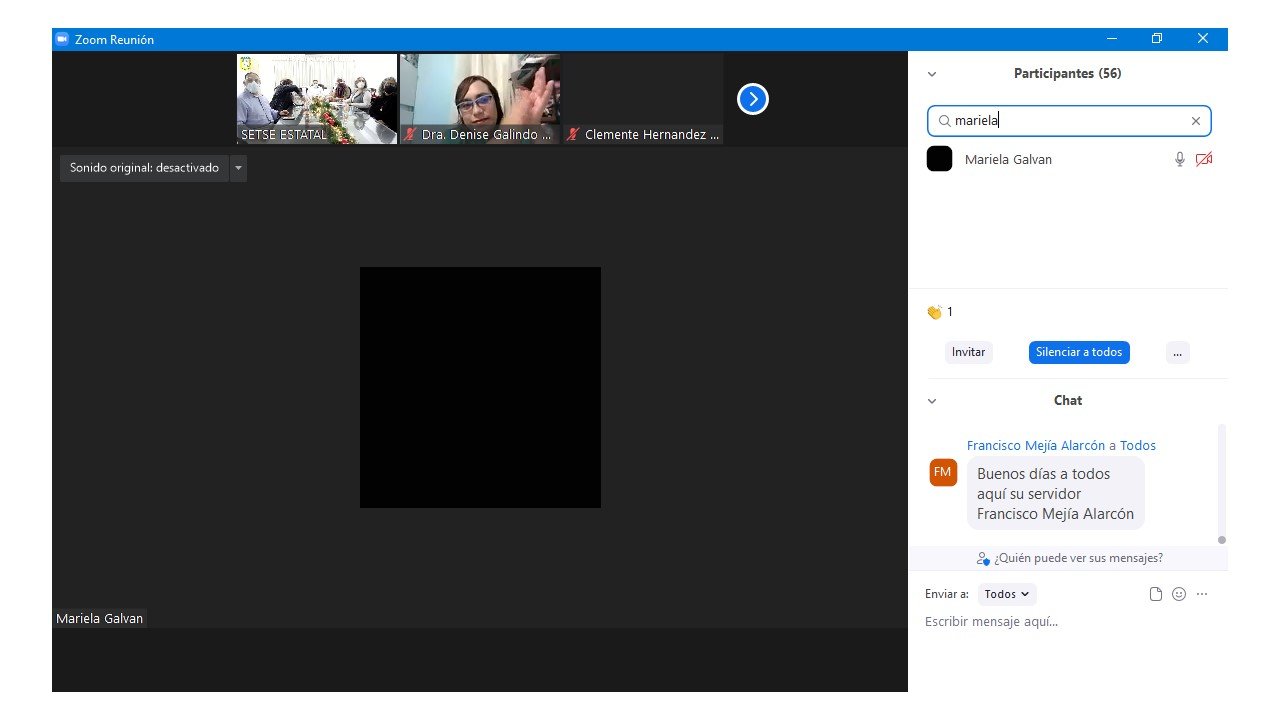Toggle Mariela Galvan's camera-off icon

1204,159
